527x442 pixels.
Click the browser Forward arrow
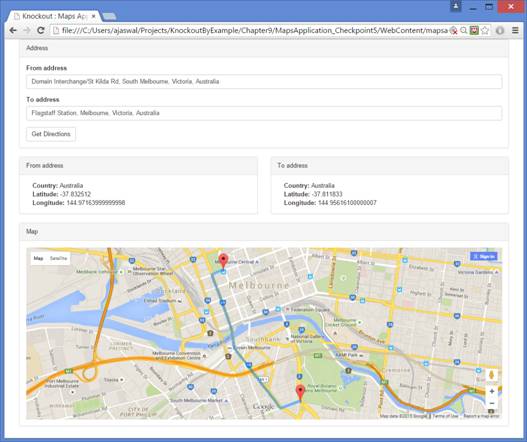click(27, 31)
